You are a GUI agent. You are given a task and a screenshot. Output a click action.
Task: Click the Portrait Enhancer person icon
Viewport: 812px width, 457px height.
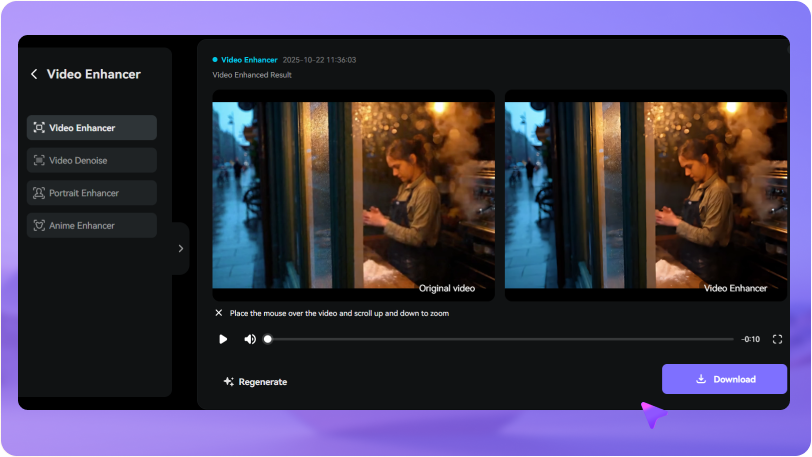[x=39, y=193]
